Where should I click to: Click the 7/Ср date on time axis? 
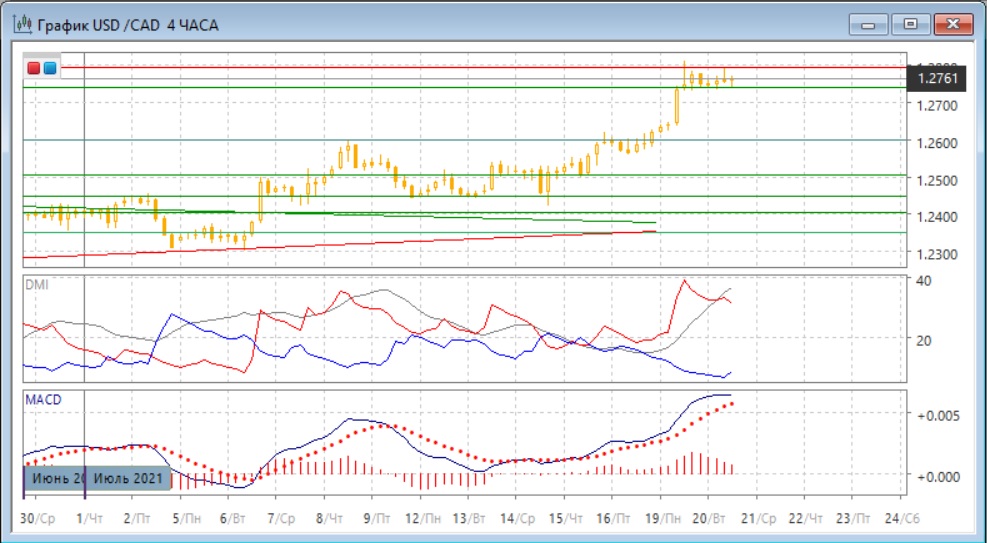pos(281,518)
